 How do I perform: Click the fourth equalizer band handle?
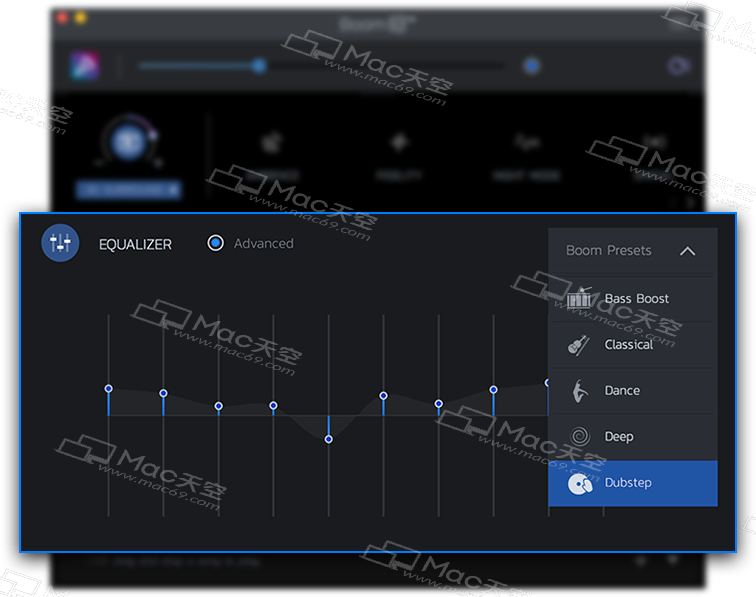(x=273, y=406)
